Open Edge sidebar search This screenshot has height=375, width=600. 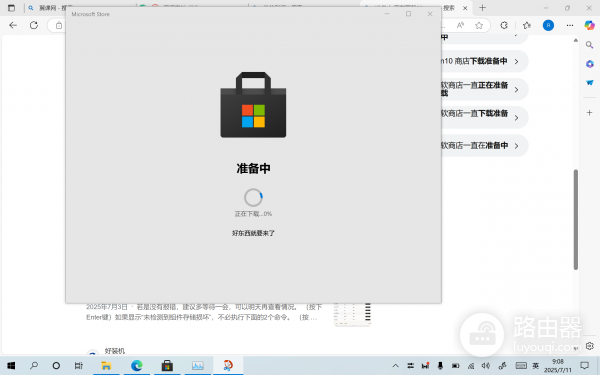(589, 45)
